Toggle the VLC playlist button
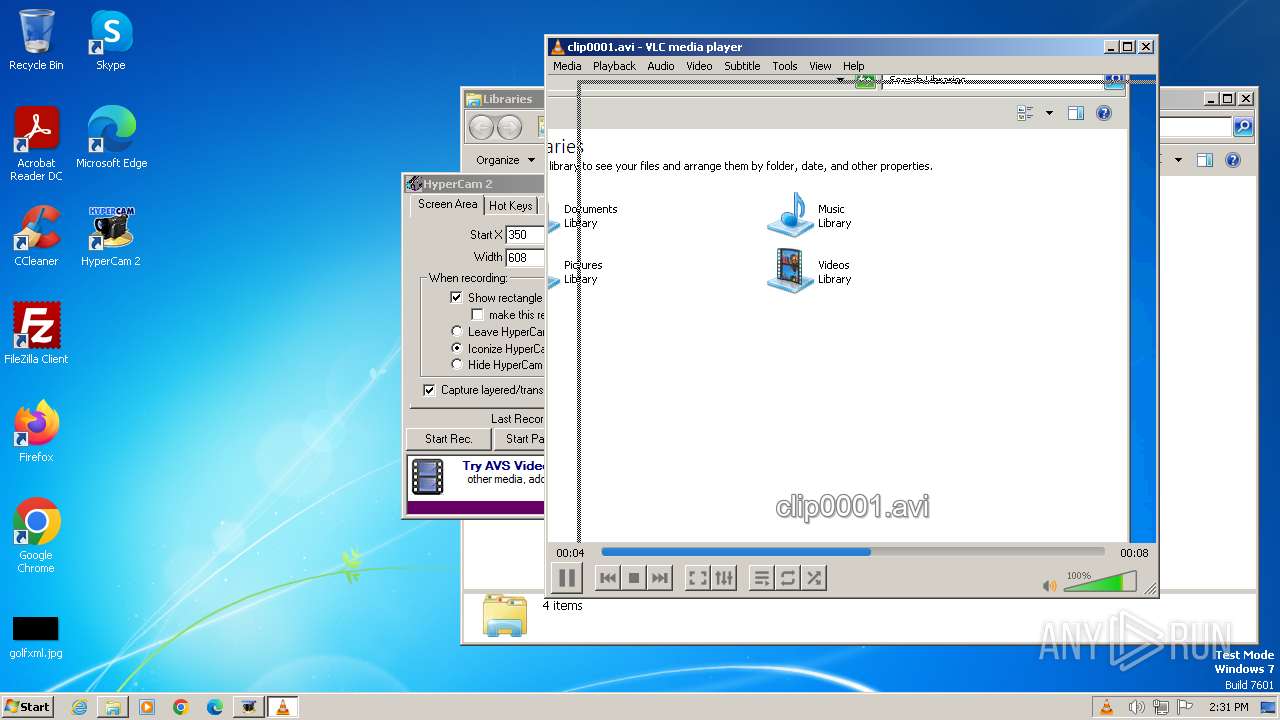This screenshot has height=720, width=1280. point(762,578)
